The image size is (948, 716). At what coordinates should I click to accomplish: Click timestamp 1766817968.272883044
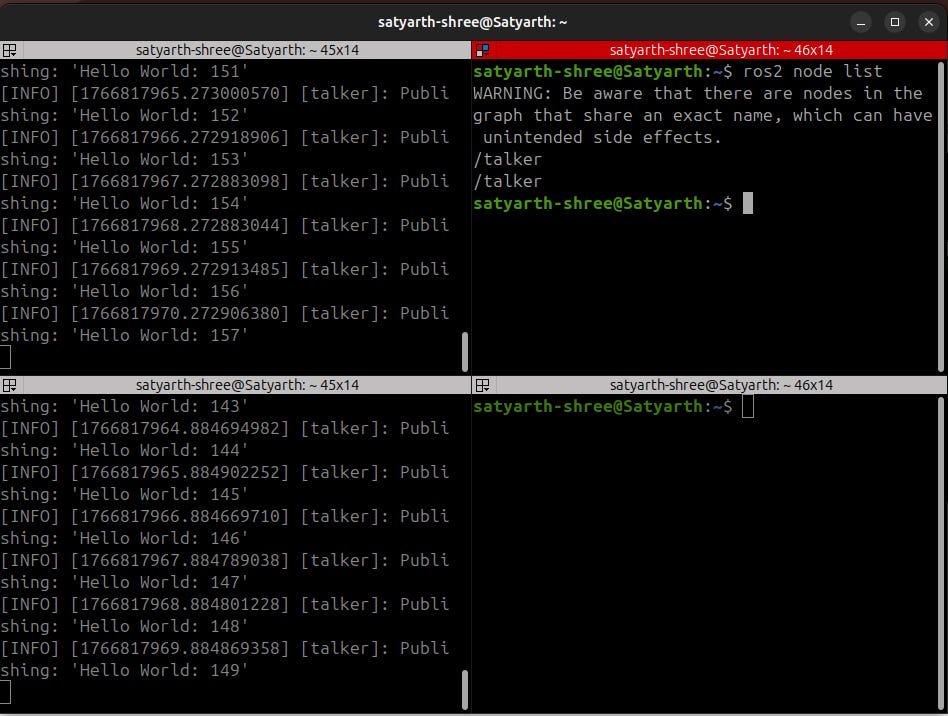pyautogui.click(x=180, y=226)
